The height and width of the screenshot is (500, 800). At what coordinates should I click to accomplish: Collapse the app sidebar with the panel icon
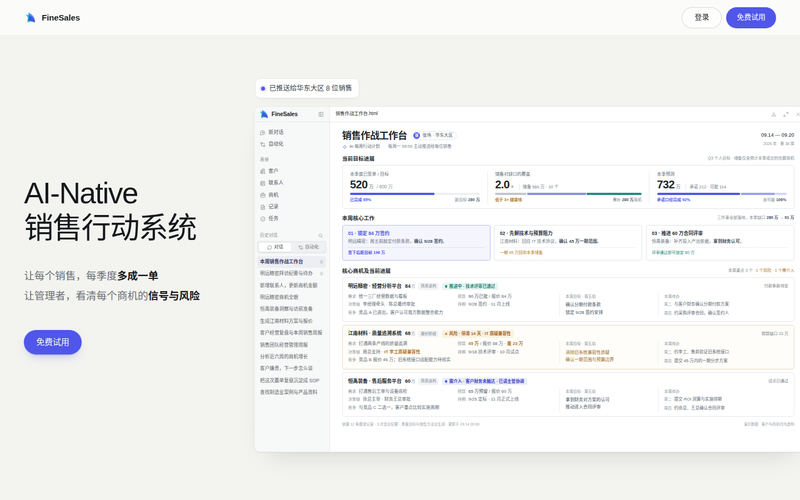pos(321,114)
